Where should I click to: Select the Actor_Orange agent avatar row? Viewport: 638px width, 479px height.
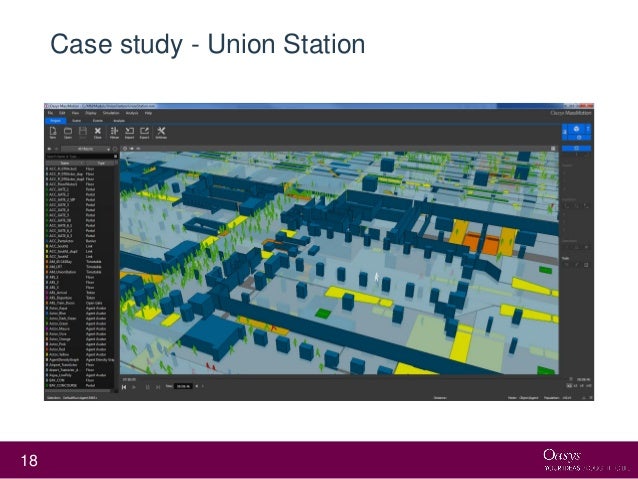(79, 339)
